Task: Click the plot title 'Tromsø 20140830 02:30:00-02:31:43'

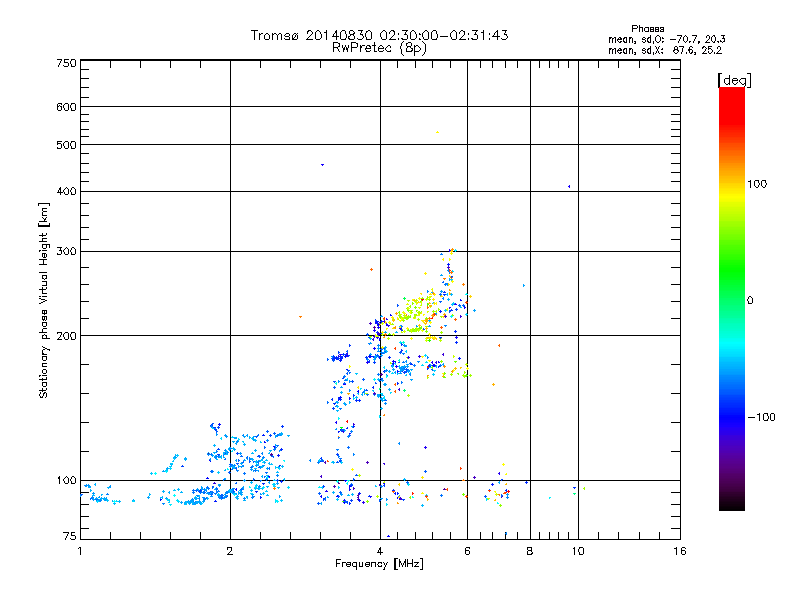Action: (379, 35)
